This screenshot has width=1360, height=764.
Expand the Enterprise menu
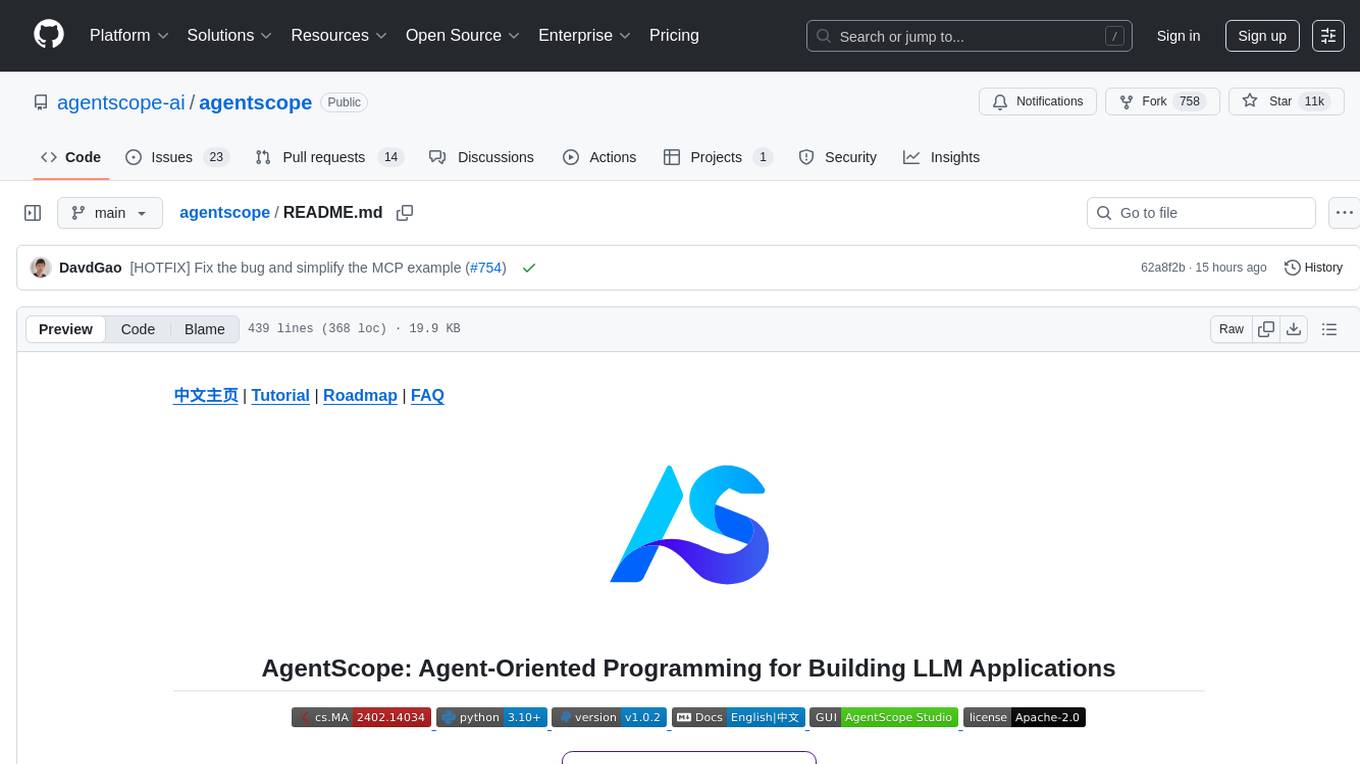(x=585, y=35)
